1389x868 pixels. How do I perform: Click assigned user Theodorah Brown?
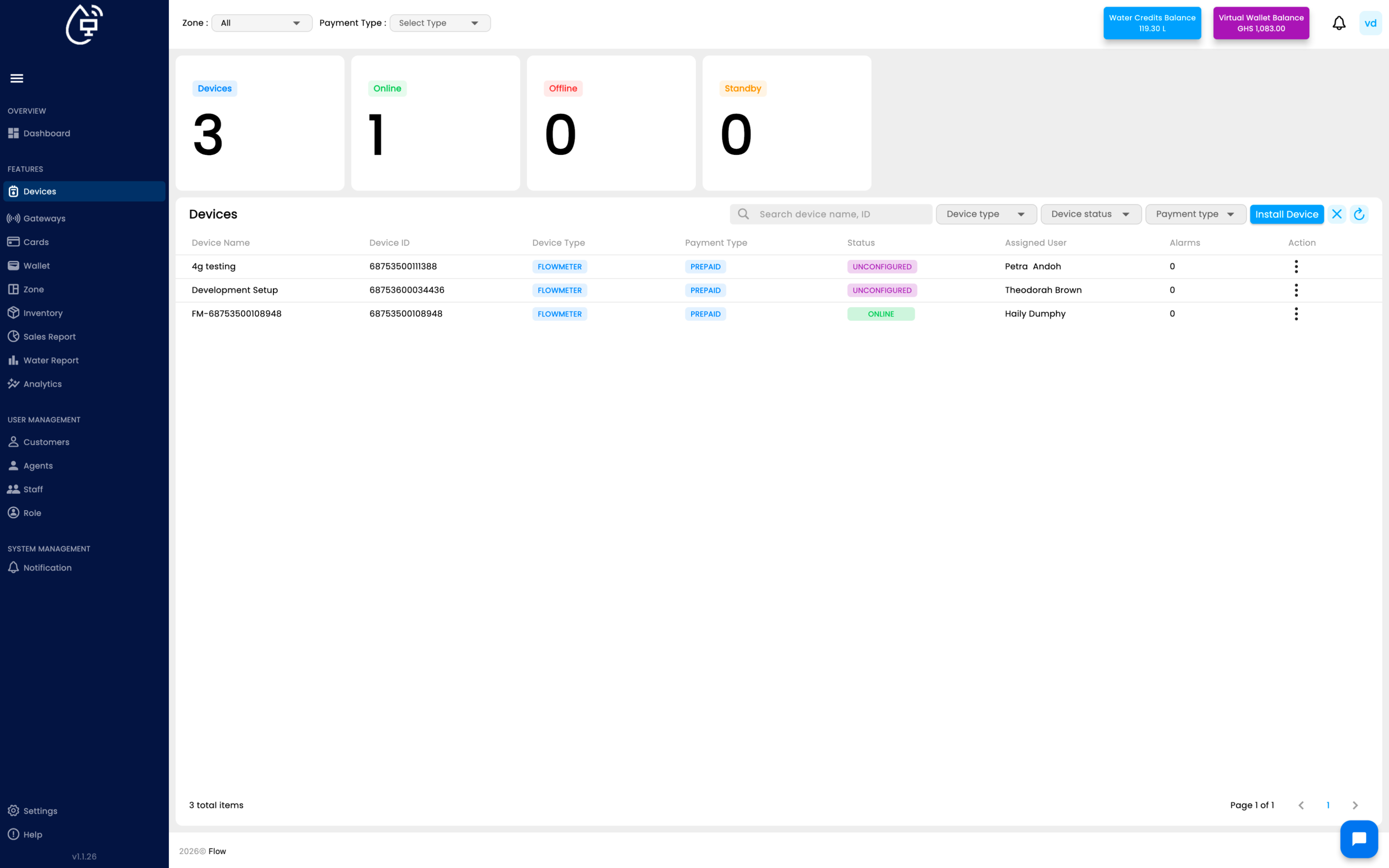(1043, 290)
